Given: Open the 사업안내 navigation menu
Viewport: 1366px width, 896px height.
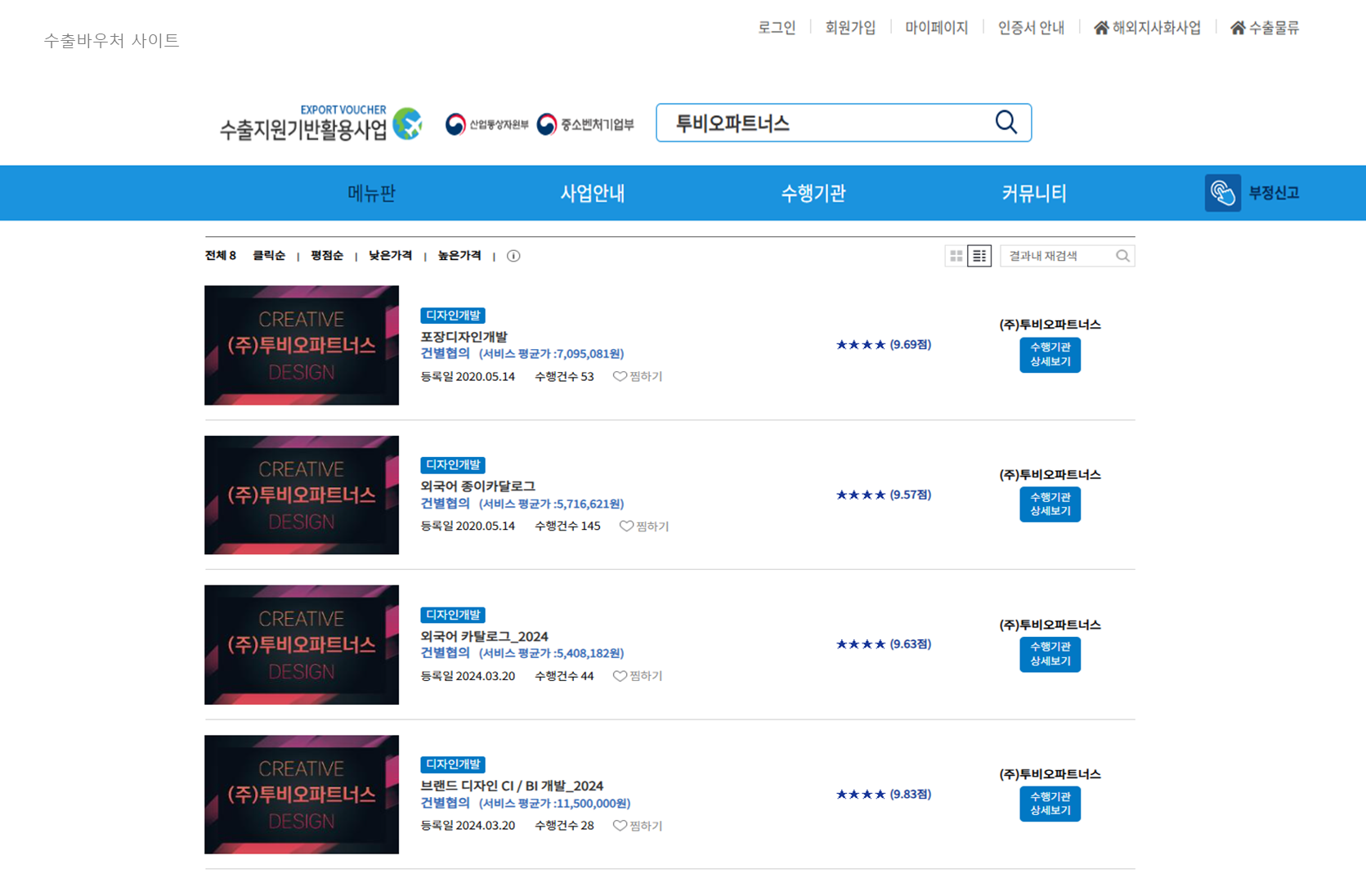Looking at the screenshot, I should tap(592, 193).
